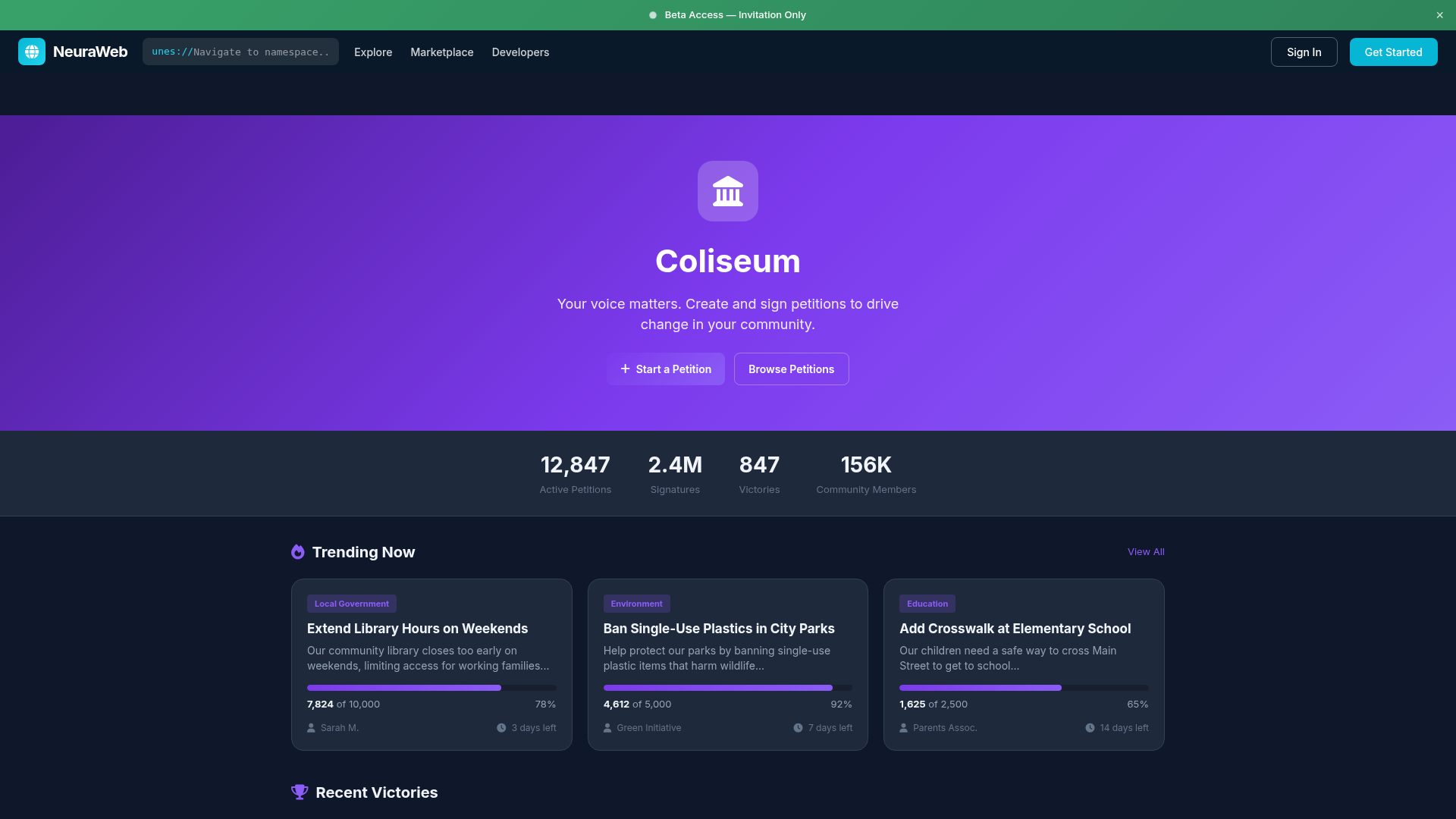Click the 78% completion value

545,704
